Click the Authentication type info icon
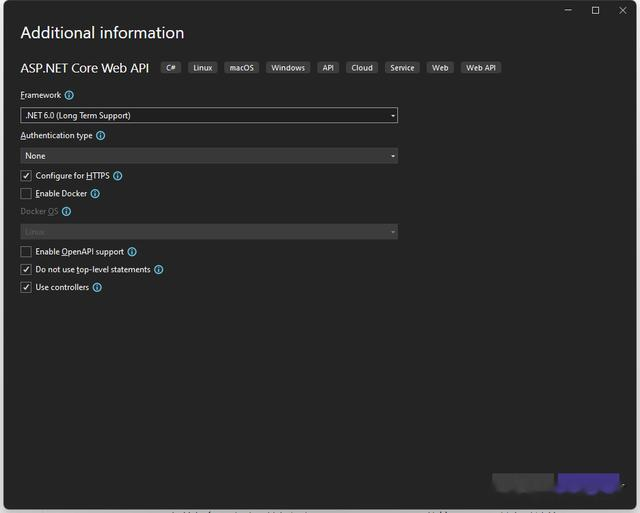 click(100, 135)
